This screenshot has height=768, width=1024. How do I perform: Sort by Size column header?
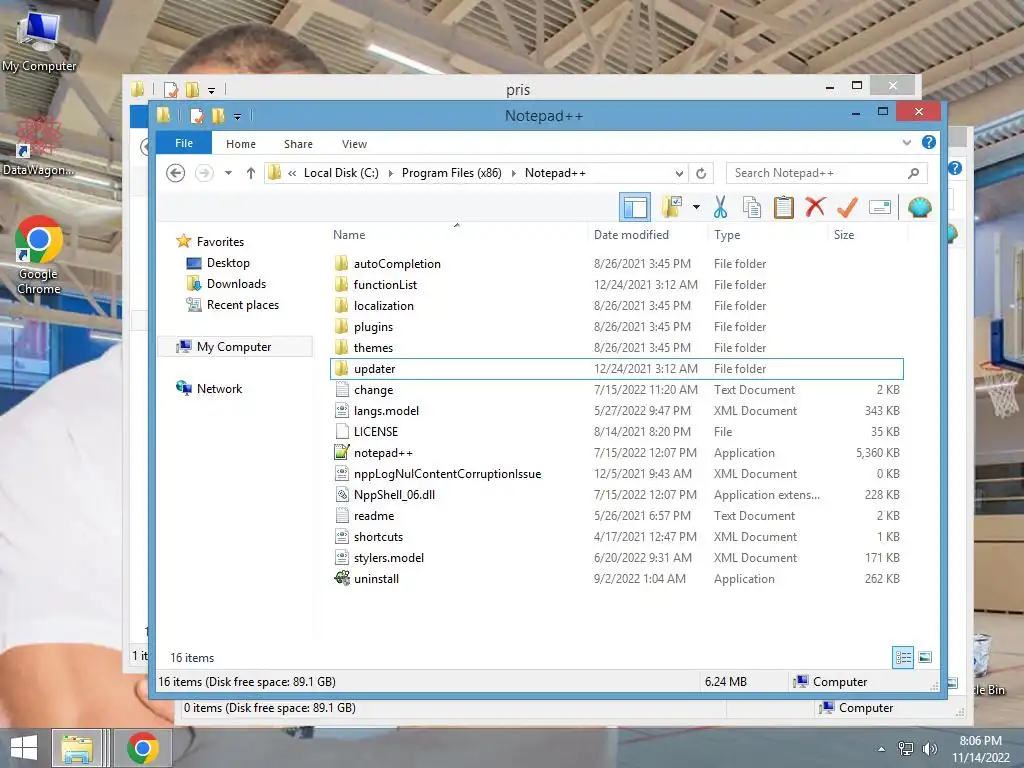[x=843, y=234]
